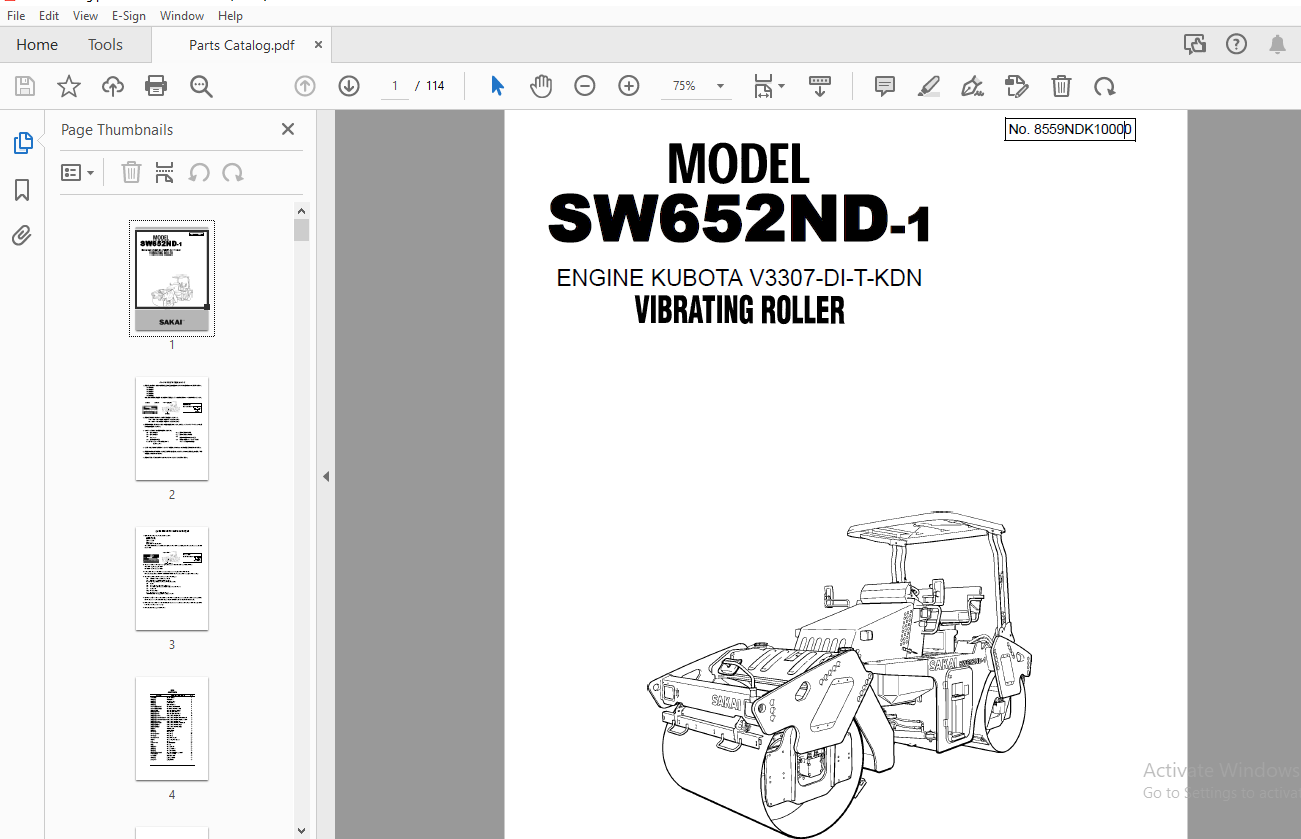Collapse the navigation pane arrow
Viewport: 1301px width, 839px height.
point(326,477)
